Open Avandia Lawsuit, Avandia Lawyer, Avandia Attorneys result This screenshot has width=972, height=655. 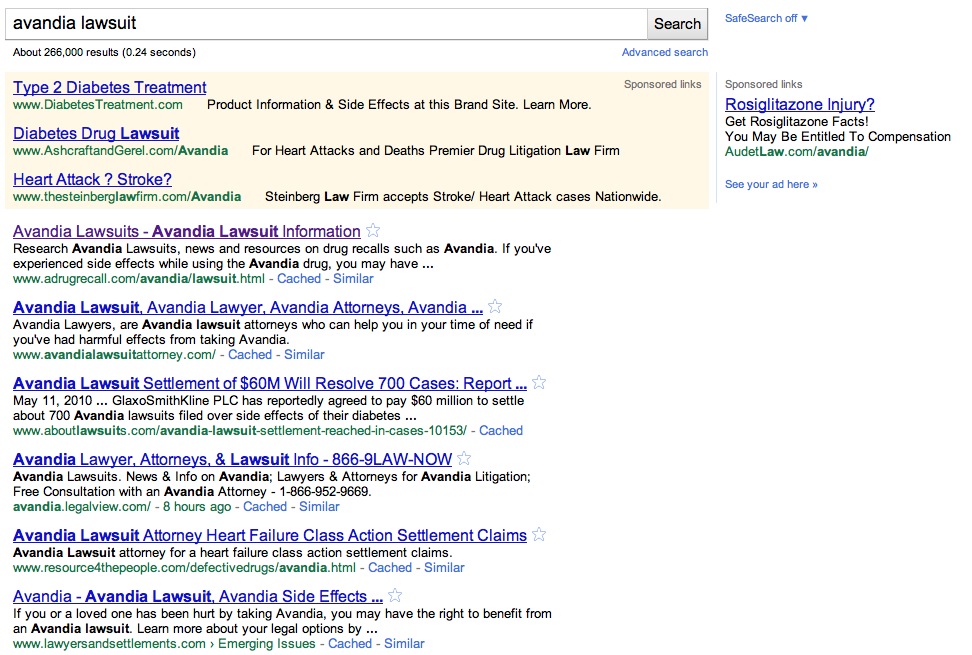(x=248, y=307)
